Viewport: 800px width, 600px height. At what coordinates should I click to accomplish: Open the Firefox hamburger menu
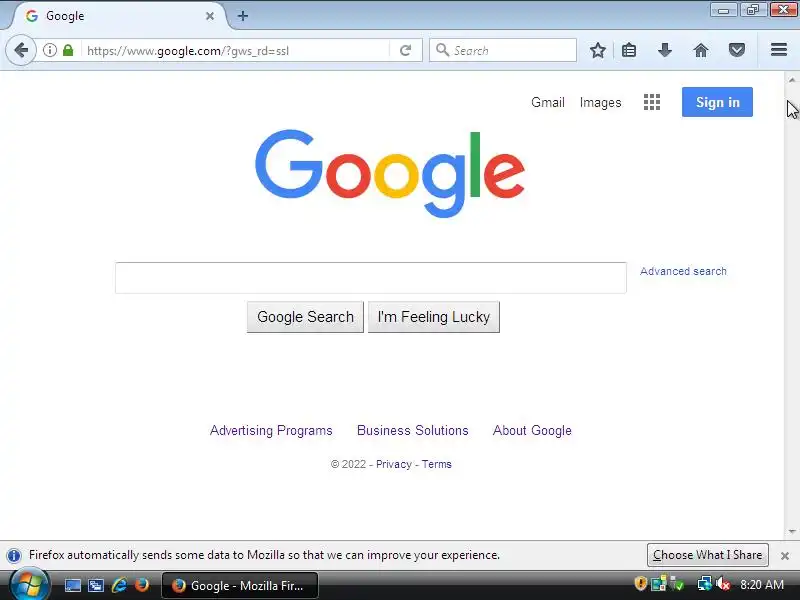click(x=779, y=50)
